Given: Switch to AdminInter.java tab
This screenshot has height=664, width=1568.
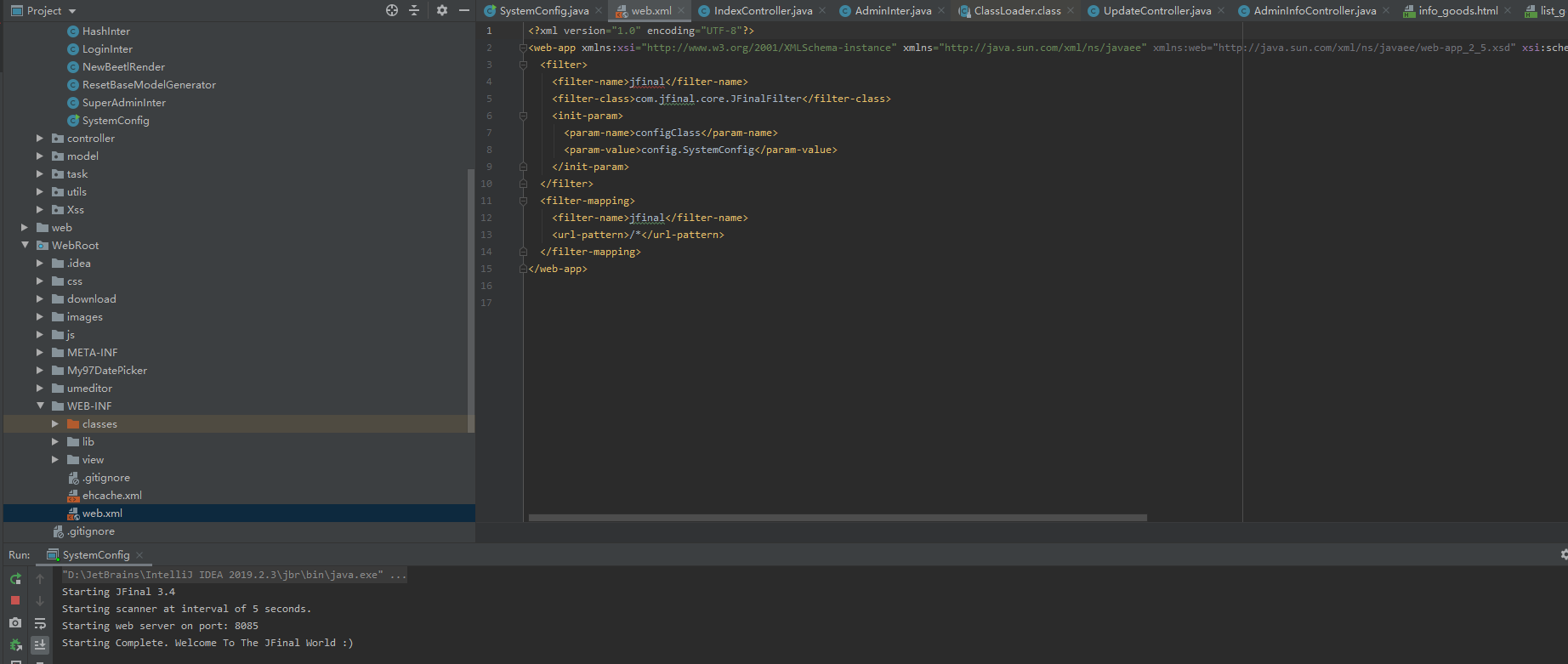Looking at the screenshot, I should click(893, 10).
